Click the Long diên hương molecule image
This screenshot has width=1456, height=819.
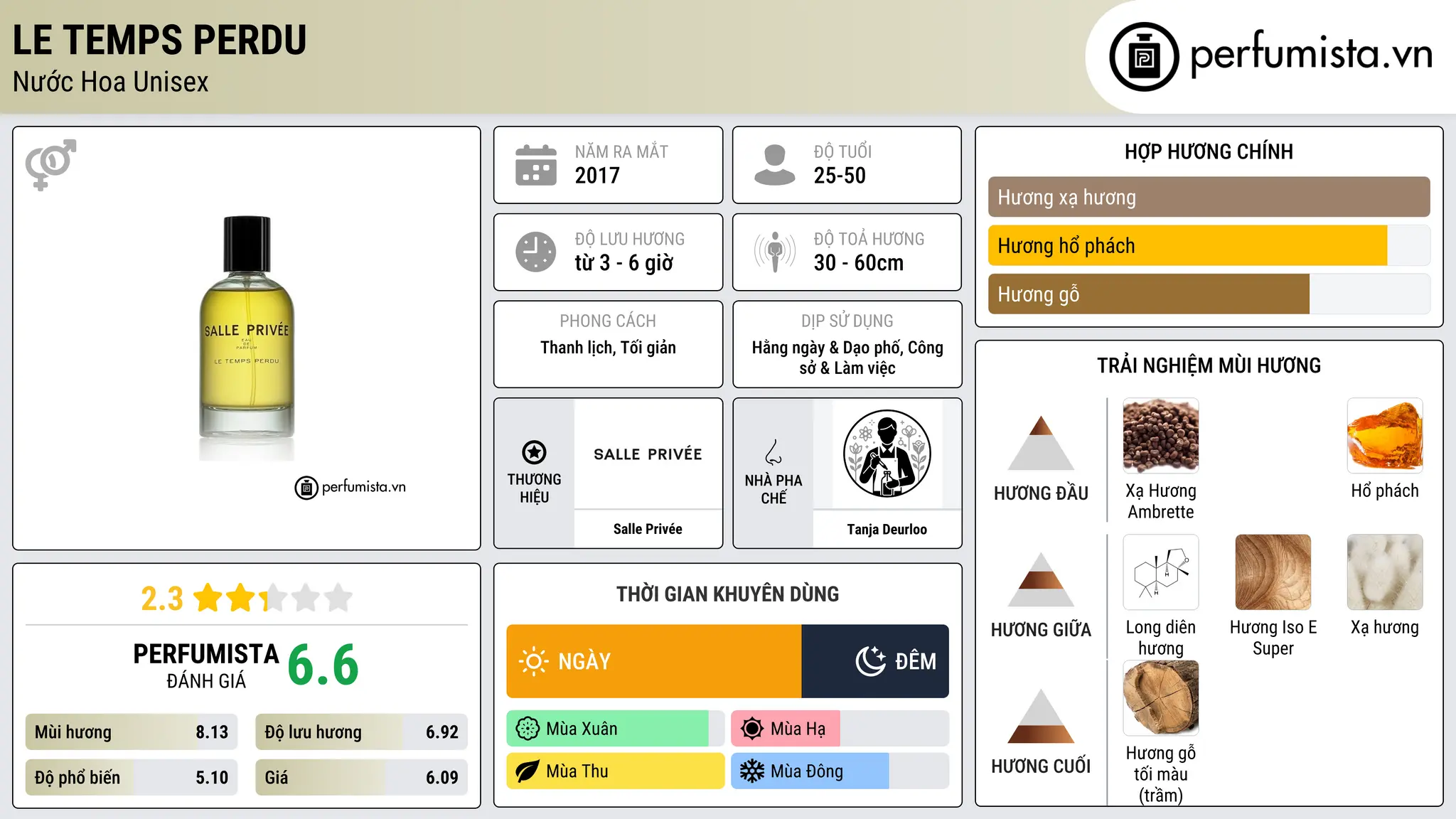coord(1160,572)
